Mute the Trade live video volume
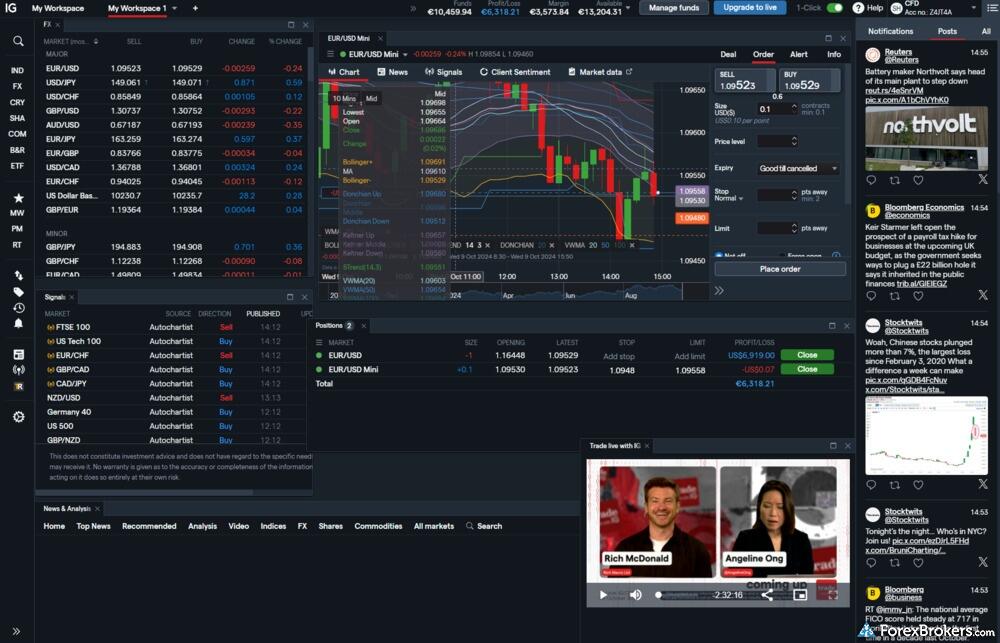 tap(635, 594)
